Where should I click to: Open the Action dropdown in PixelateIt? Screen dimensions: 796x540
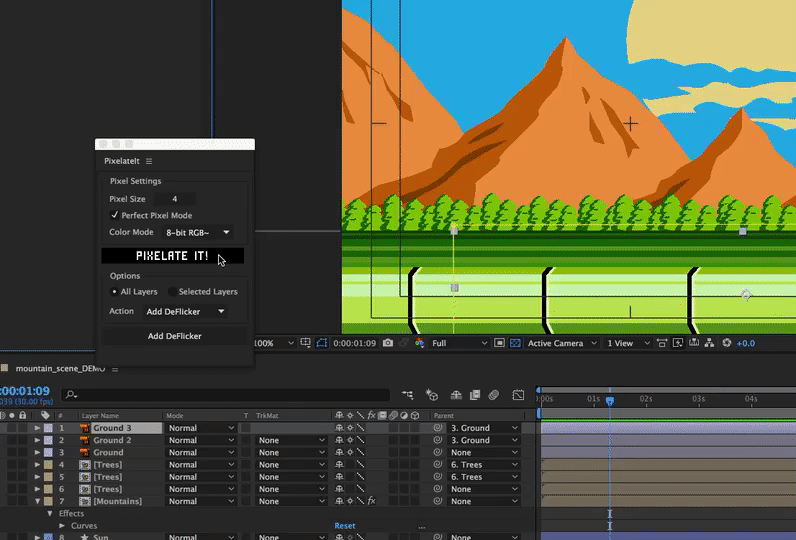click(x=185, y=311)
